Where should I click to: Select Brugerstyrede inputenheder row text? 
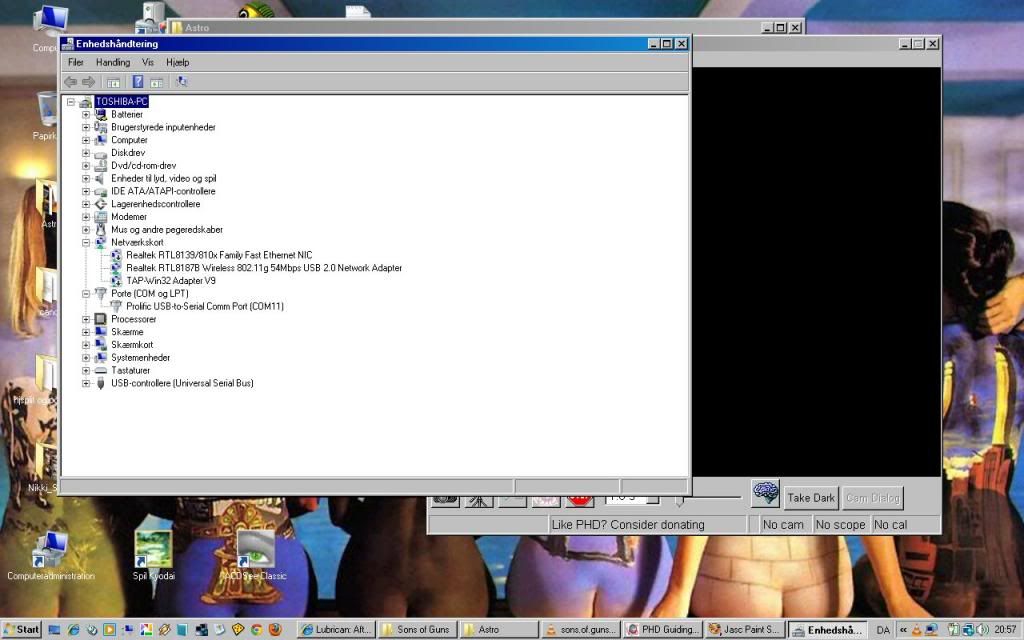[x=163, y=127]
